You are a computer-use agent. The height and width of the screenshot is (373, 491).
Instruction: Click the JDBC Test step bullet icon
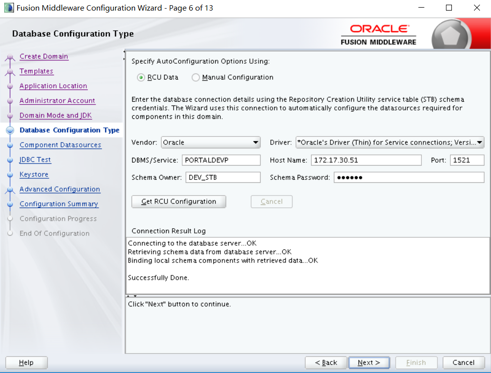click(10, 160)
